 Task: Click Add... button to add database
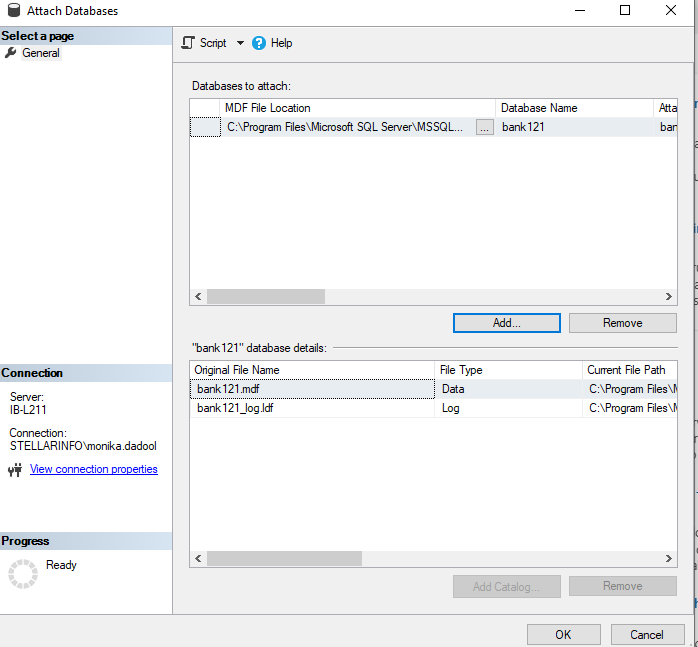pyautogui.click(x=507, y=323)
